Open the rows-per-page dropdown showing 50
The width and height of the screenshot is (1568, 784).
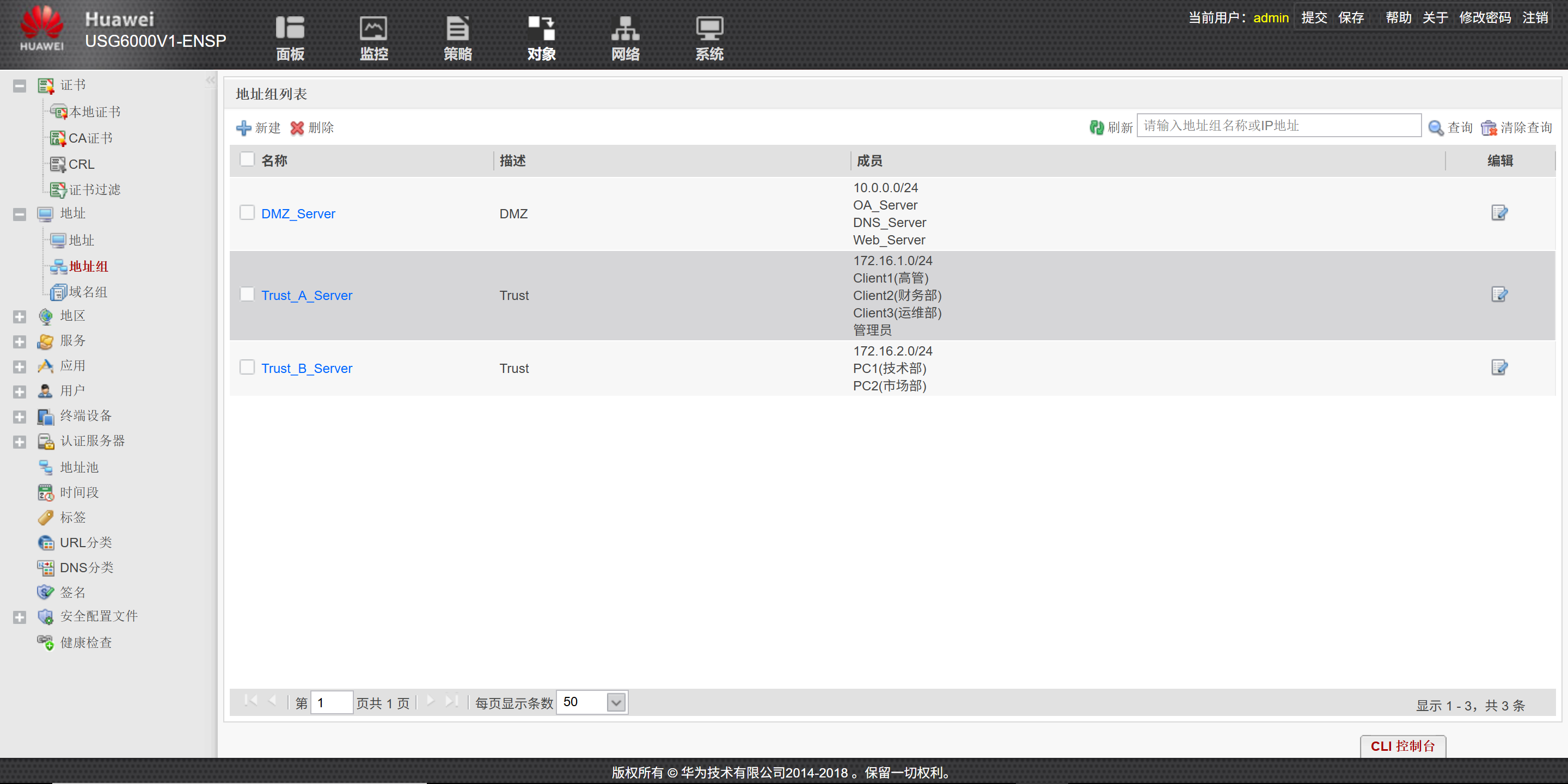coord(616,702)
